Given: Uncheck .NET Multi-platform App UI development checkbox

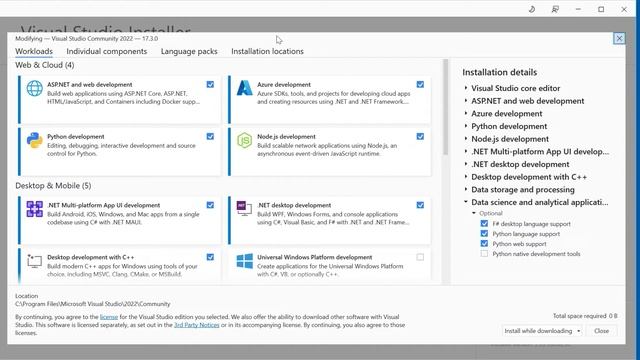Looking at the screenshot, I should 210,205.
